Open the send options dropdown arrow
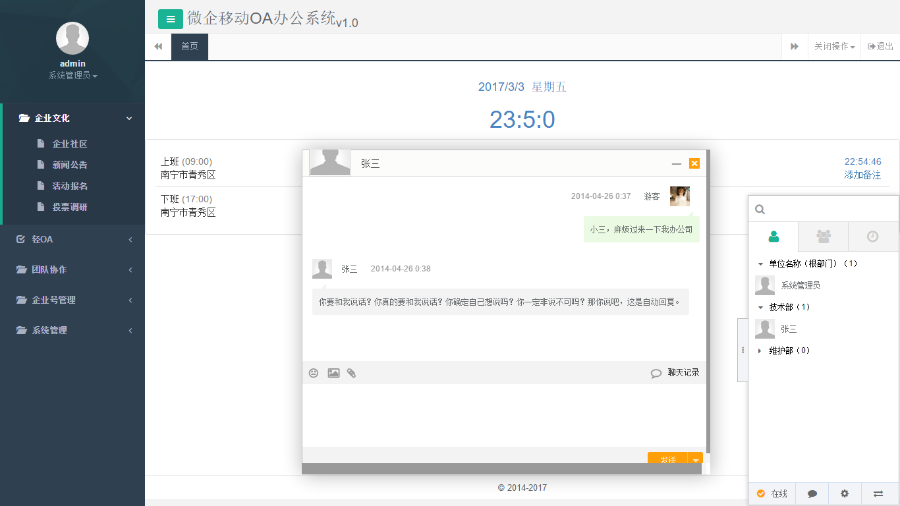This screenshot has height=506, width=900. (x=696, y=459)
